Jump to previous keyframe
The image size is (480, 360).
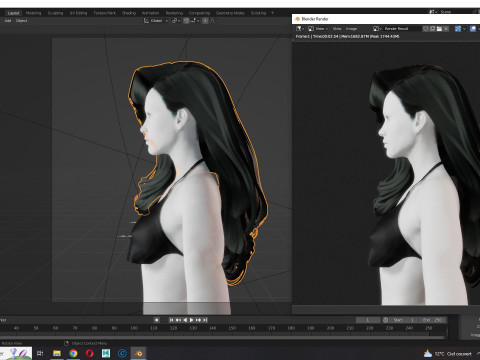pyautogui.click(x=178, y=320)
